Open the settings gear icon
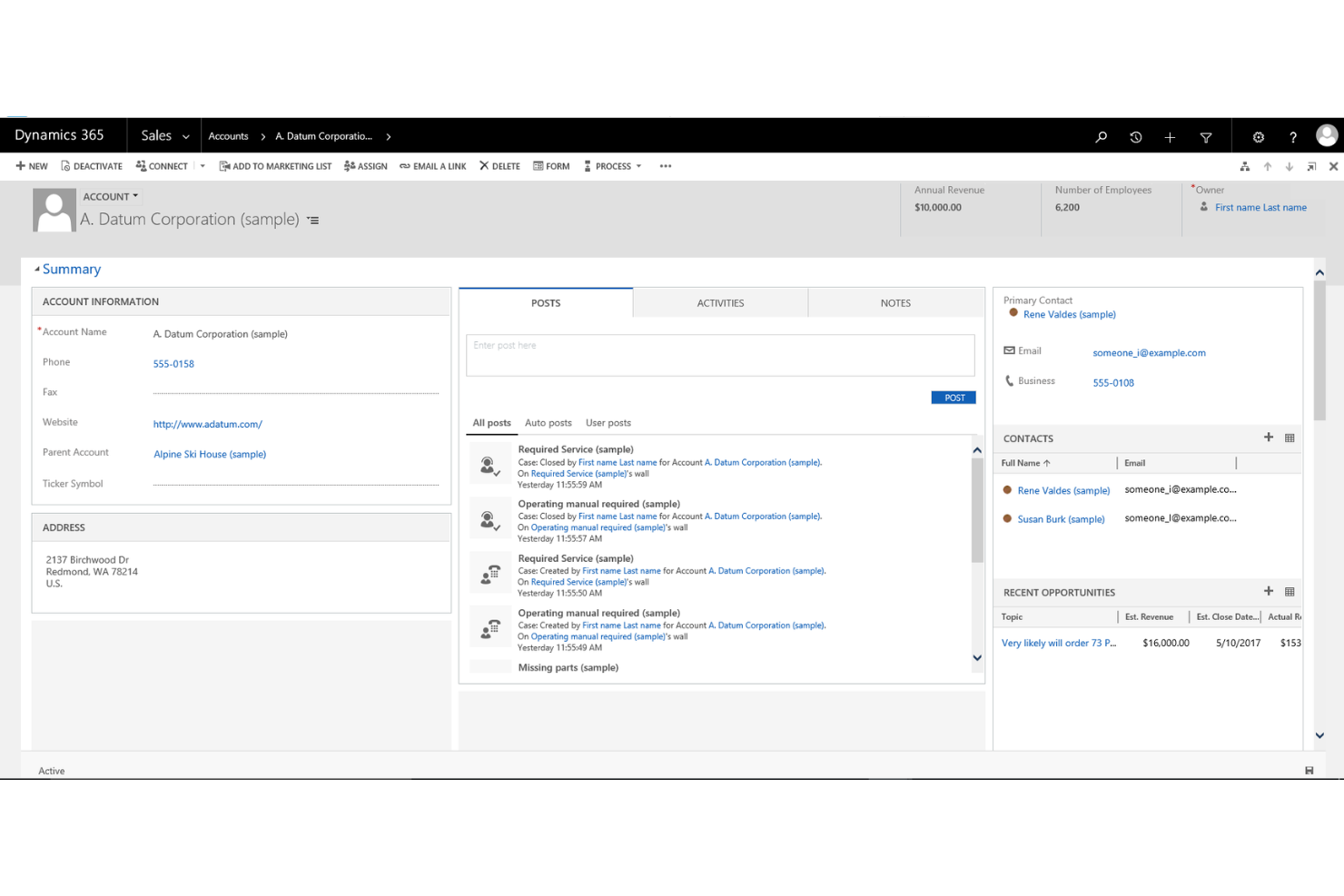The height and width of the screenshot is (896, 1344). click(x=1258, y=137)
